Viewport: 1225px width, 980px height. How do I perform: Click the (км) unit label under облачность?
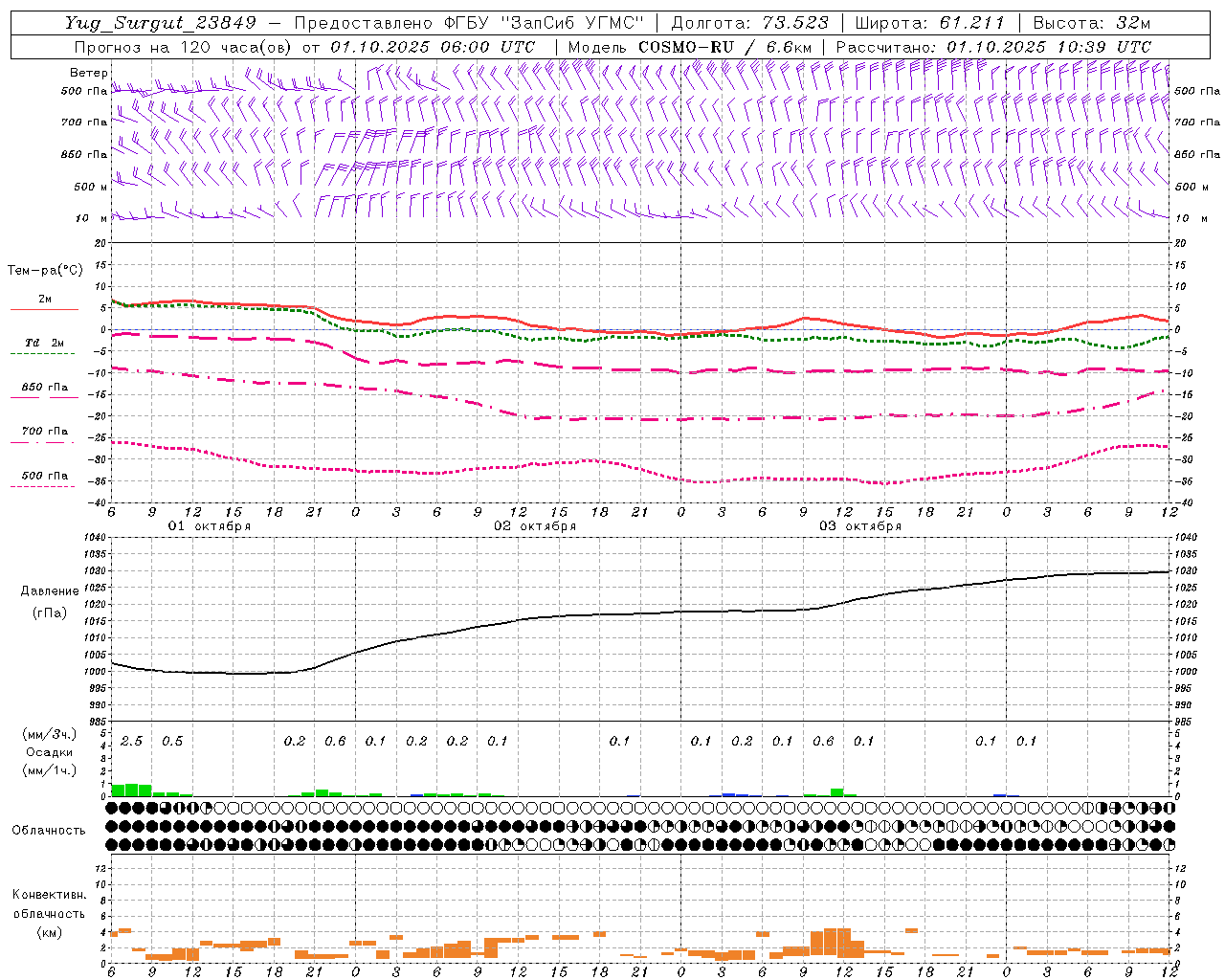[x=50, y=932]
